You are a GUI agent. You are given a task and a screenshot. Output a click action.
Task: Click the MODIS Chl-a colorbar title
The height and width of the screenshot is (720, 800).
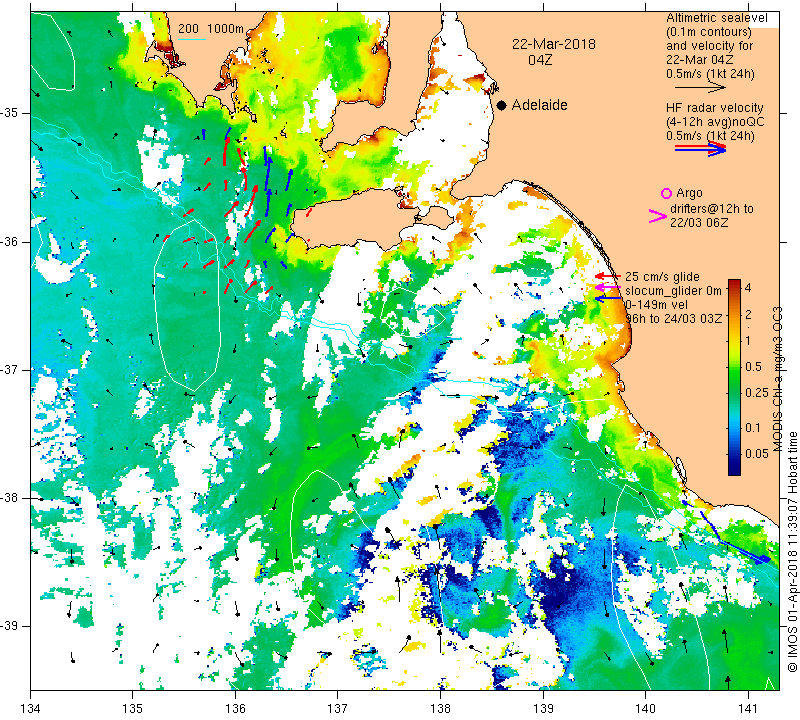[777, 379]
